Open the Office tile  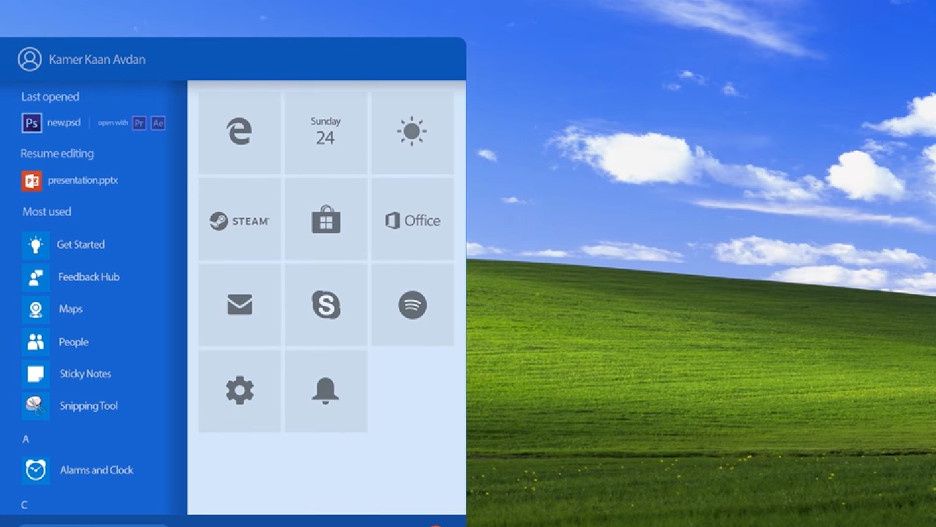tap(412, 220)
